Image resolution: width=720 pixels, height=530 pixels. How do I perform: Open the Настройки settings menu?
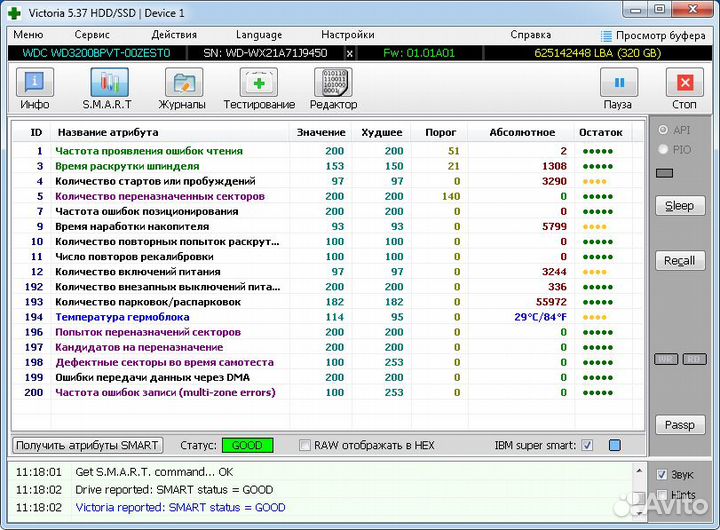348,34
